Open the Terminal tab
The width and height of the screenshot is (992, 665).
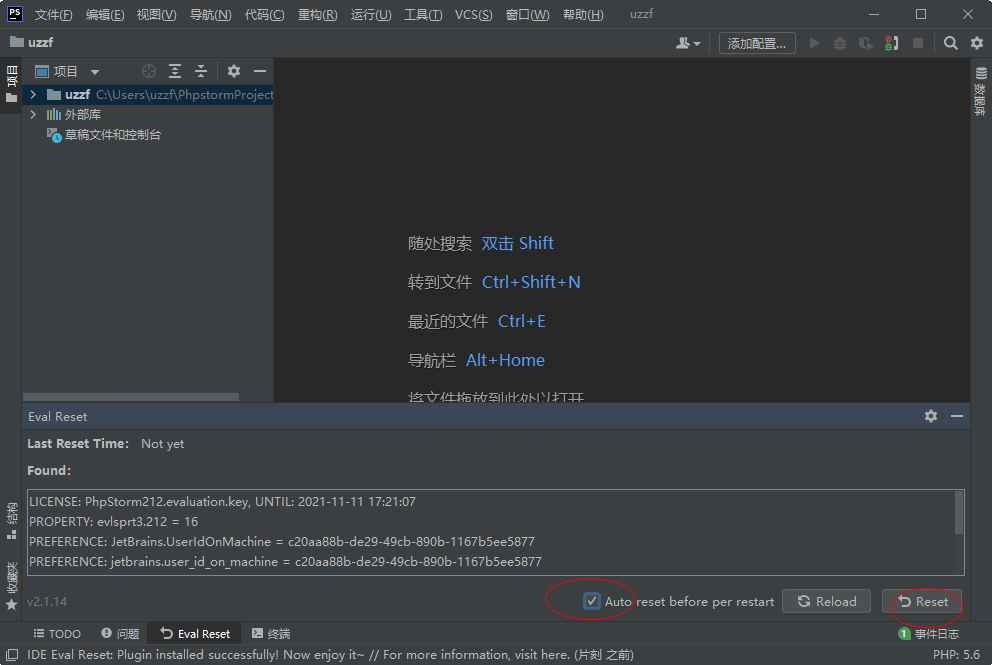click(271, 633)
